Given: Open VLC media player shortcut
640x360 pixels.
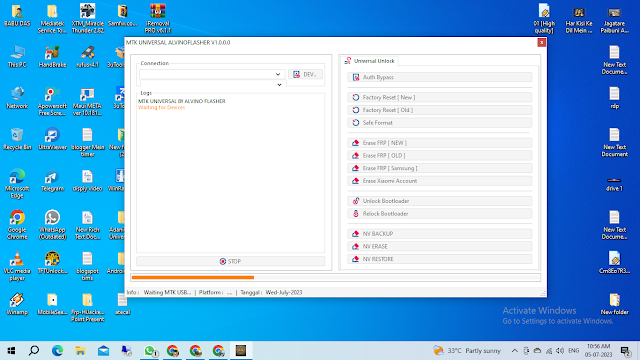Looking at the screenshot, I should click(x=17, y=266).
